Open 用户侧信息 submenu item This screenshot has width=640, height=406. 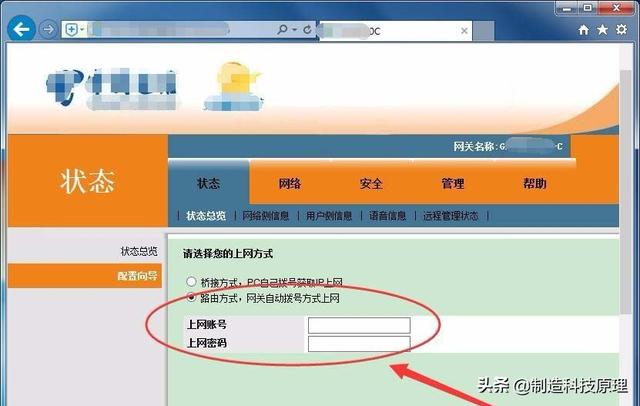coord(329,216)
